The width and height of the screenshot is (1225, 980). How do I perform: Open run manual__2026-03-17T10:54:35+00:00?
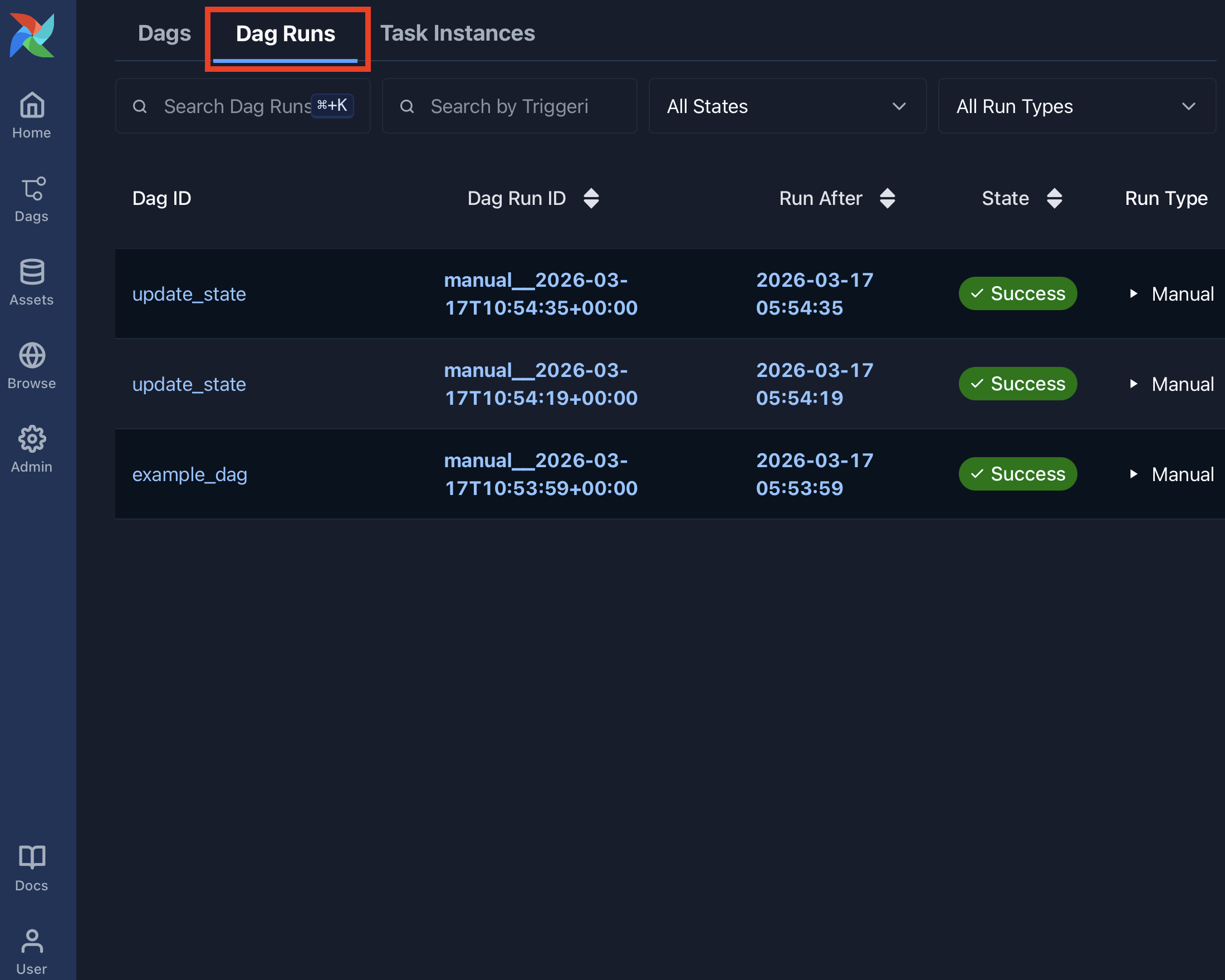click(x=541, y=293)
